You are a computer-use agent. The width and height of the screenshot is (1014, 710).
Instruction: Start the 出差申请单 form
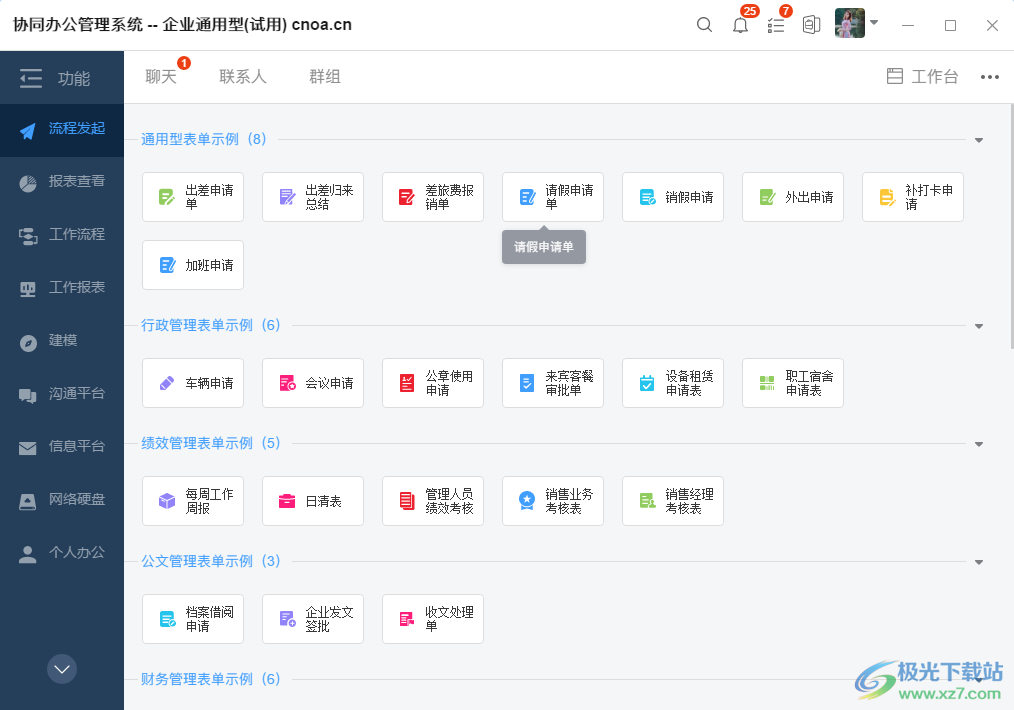pyautogui.click(x=193, y=197)
